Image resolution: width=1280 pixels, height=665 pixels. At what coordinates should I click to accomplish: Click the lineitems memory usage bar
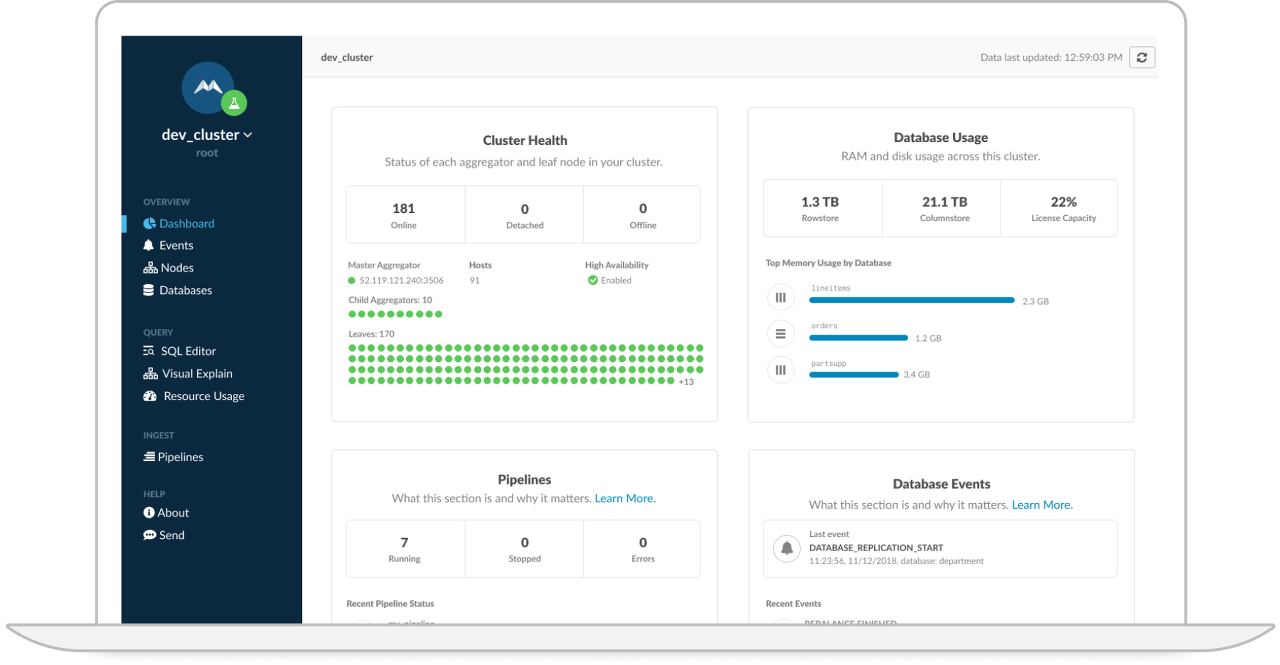point(912,300)
